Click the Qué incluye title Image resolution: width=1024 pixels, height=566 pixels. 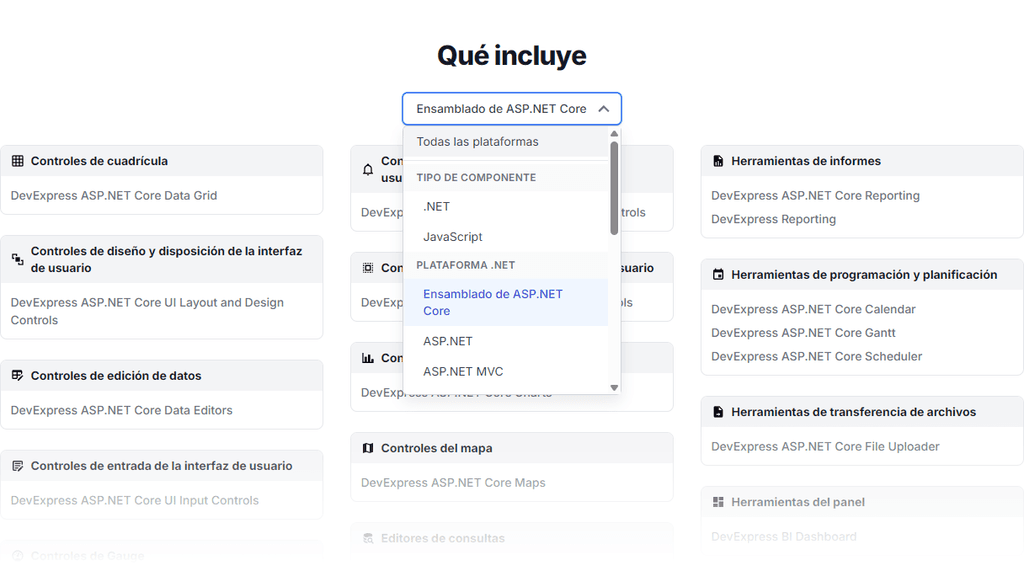pyautogui.click(x=512, y=55)
